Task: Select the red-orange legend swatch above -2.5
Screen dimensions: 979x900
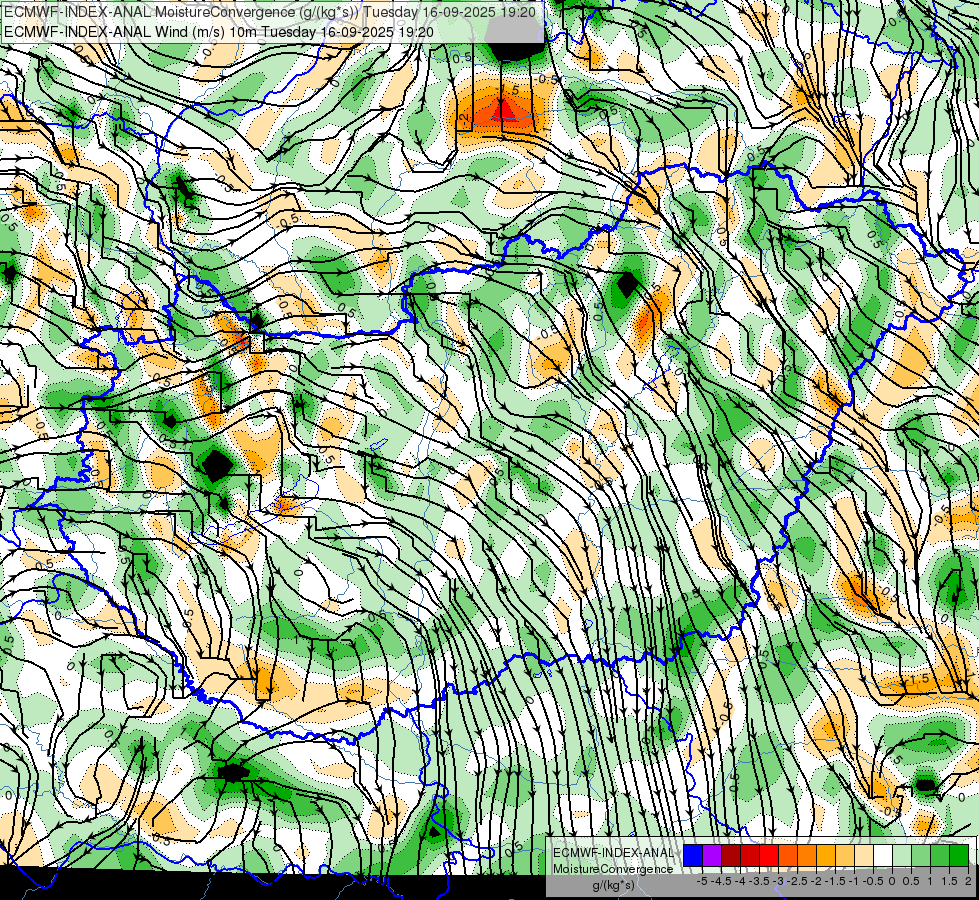Action: 788,856
